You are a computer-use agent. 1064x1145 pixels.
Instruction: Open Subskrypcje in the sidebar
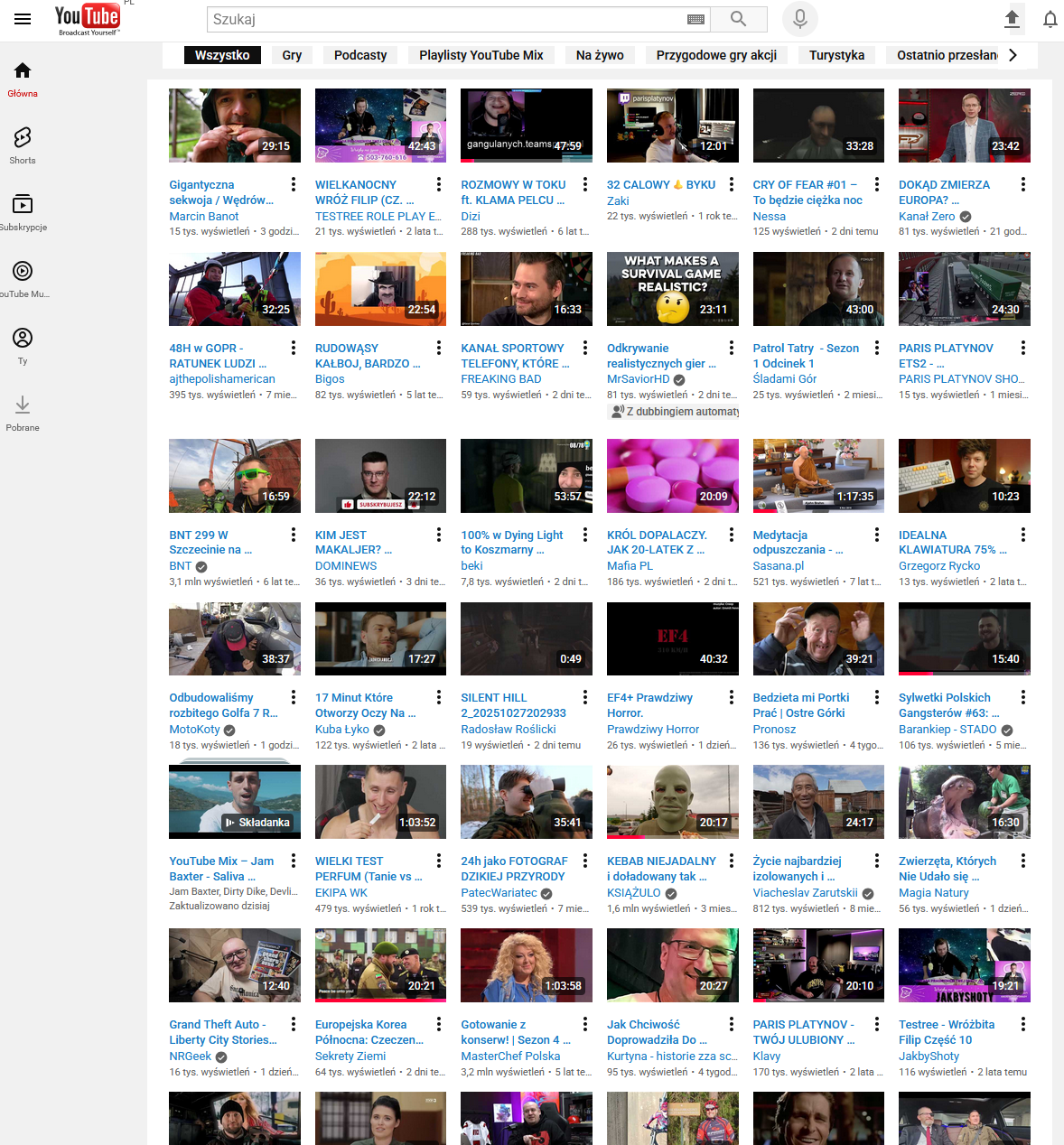[23, 211]
